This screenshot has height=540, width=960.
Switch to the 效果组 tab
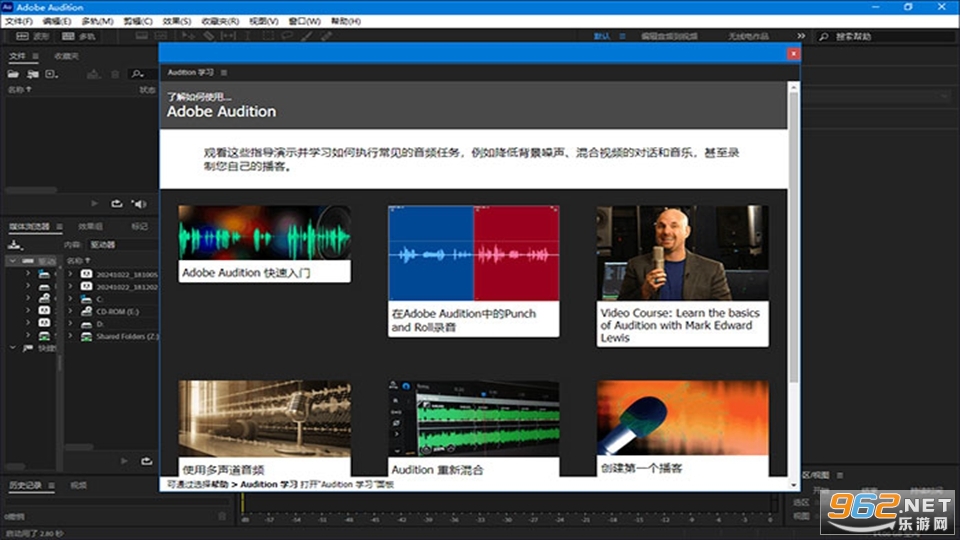[91, 227]
